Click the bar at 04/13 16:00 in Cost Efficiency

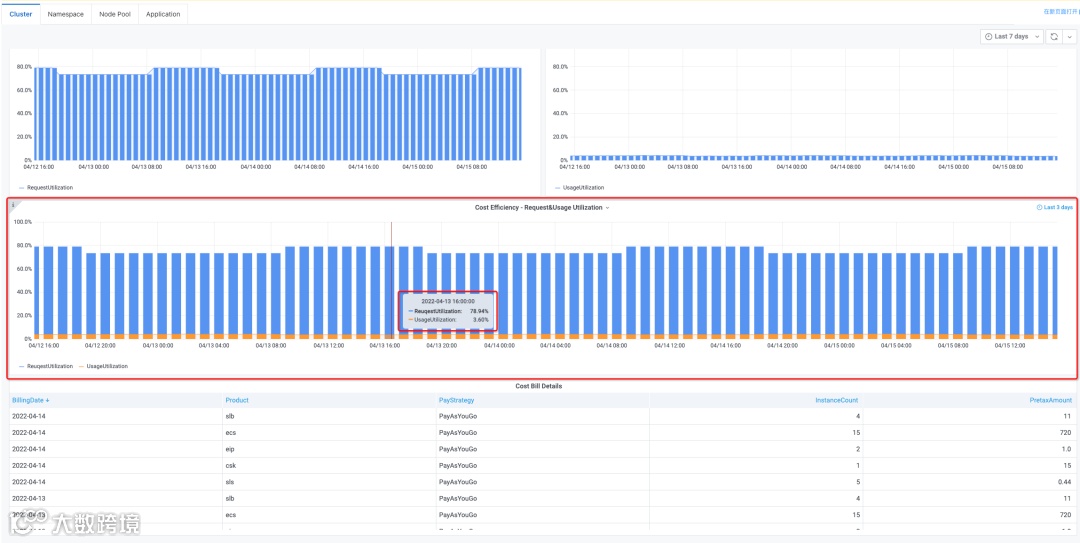pyautogui.click(x=390, y=292)
